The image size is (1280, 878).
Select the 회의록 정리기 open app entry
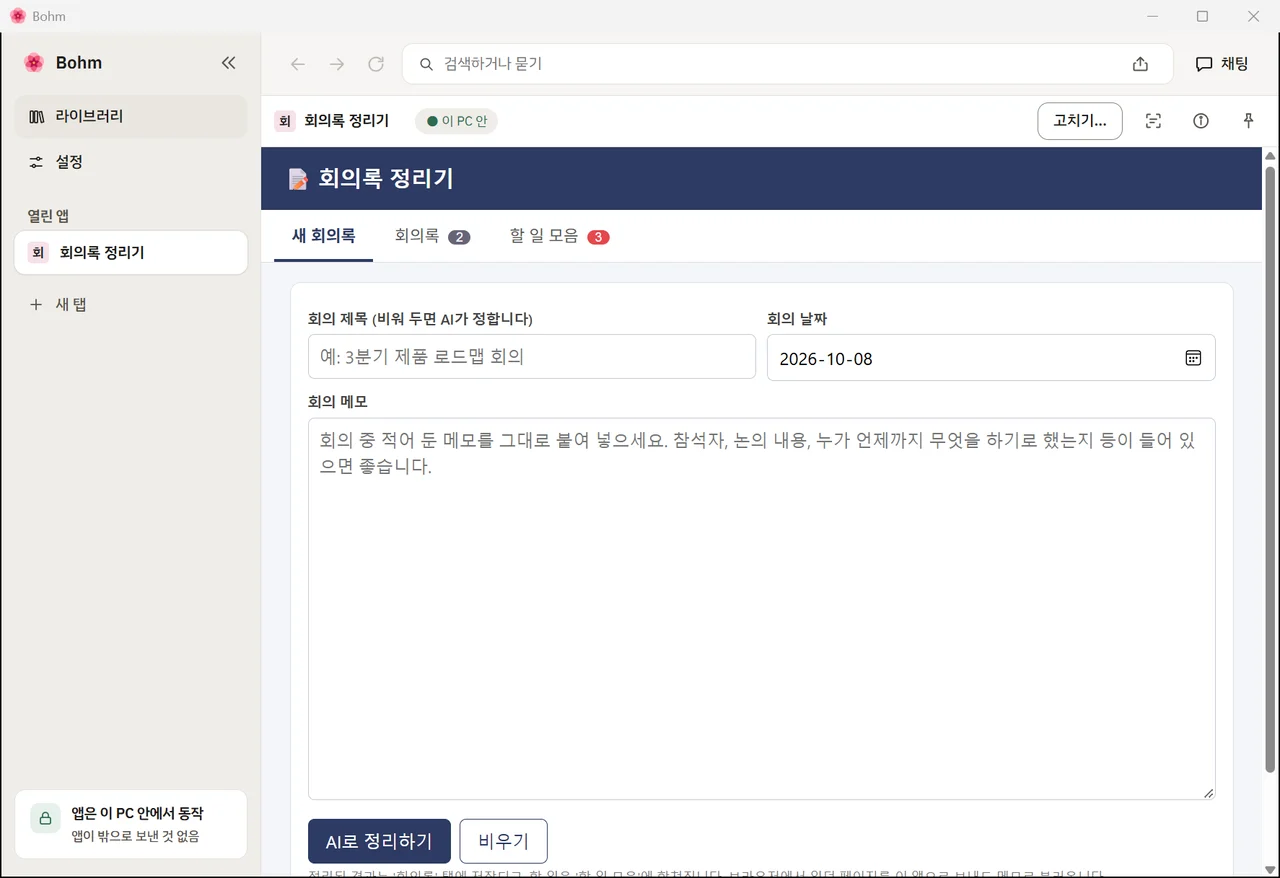click(131, 253)
